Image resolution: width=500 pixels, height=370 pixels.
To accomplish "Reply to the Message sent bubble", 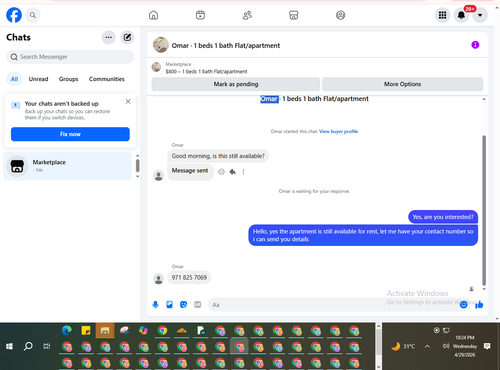I will [x=233, y=172].
